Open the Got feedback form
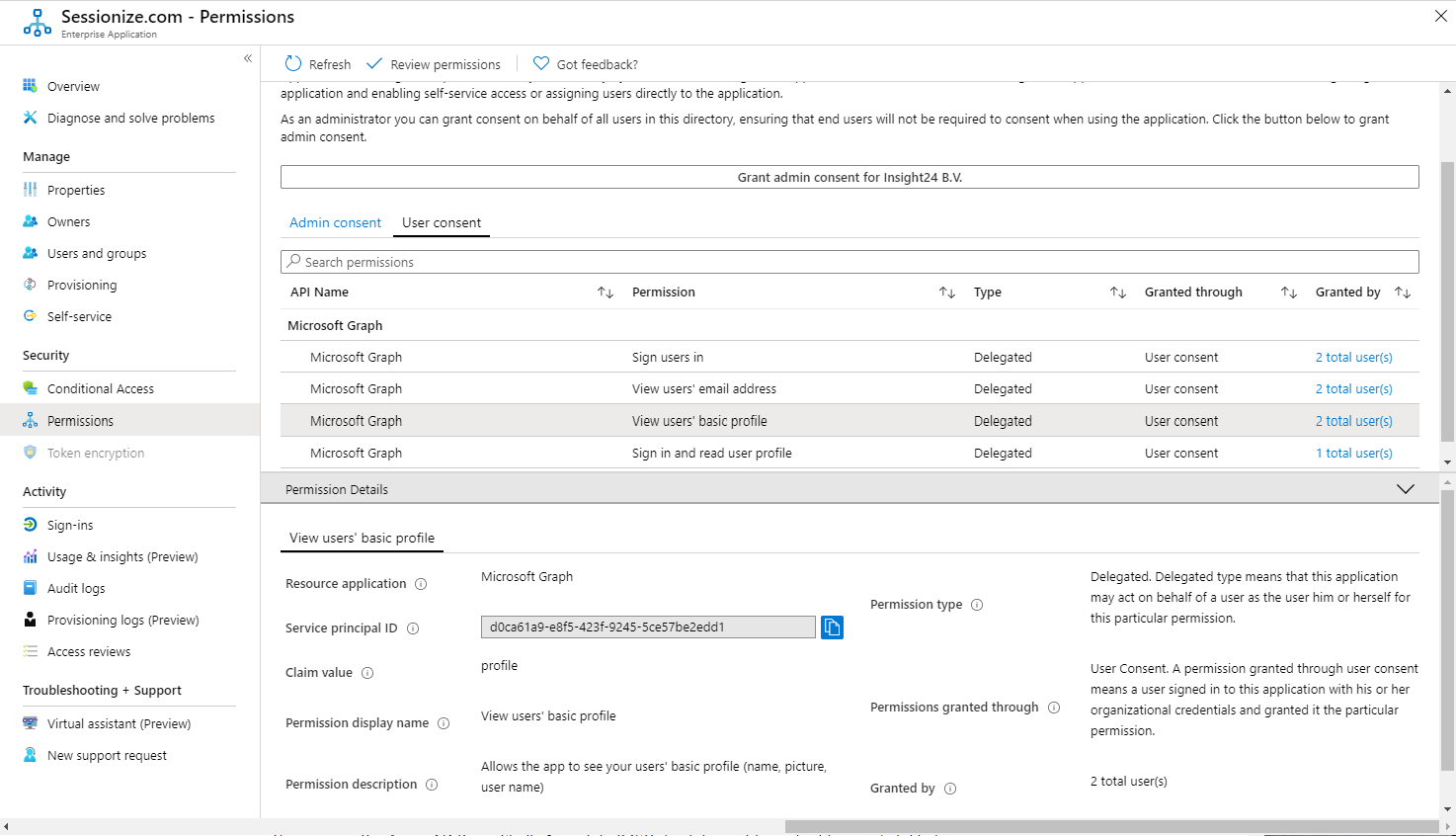Viewport: 1456px width, 836px height. tap(585, 63)
